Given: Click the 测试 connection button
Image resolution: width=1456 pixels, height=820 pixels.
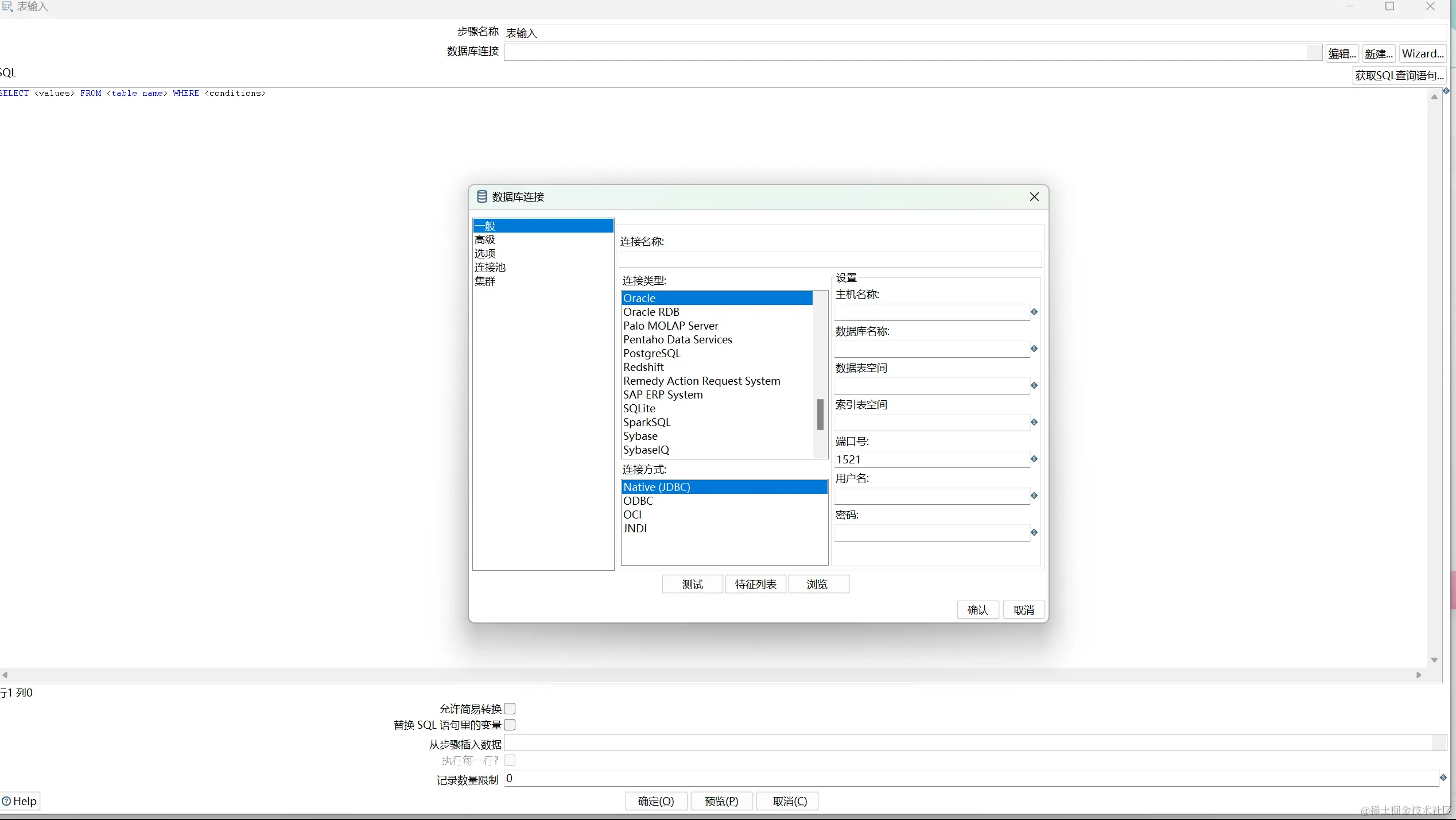Looking at the screenshot, I should pyautogui.click(x=692, y=584).
